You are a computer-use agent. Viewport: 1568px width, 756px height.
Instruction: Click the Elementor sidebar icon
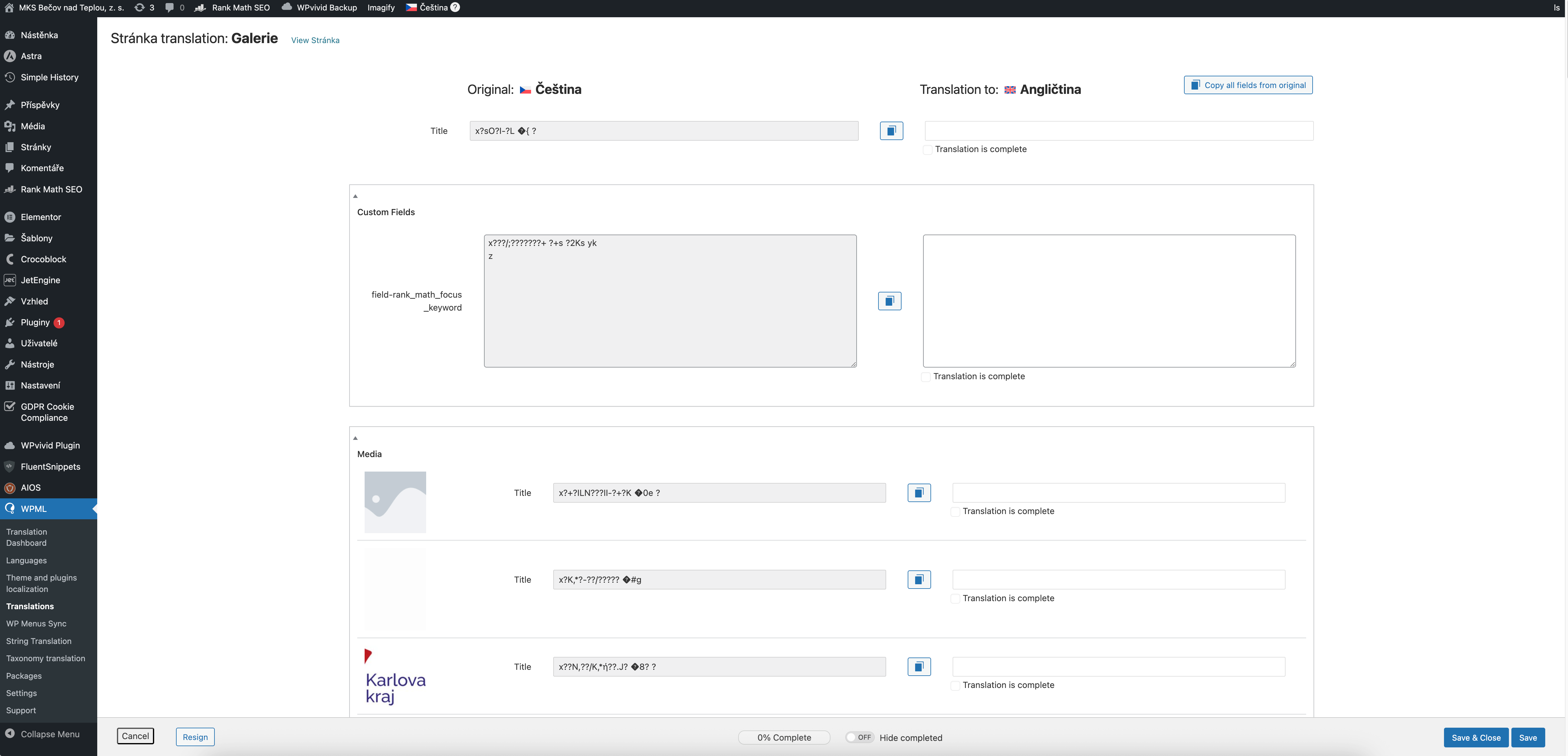coord(10,217)
